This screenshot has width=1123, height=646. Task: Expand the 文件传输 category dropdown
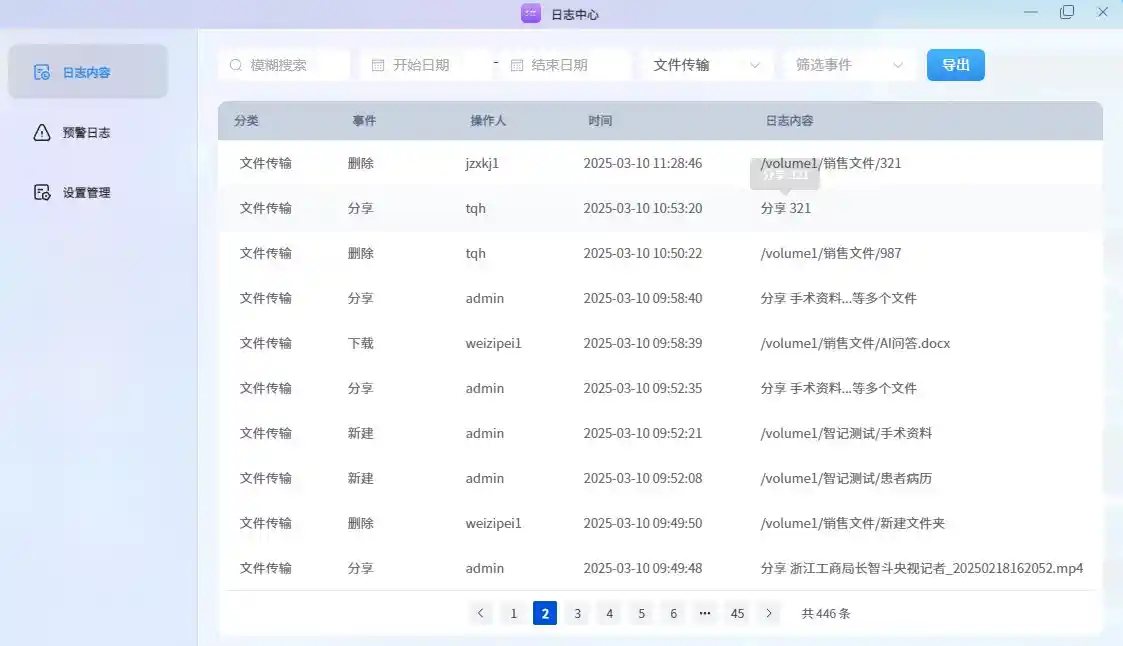755,65
